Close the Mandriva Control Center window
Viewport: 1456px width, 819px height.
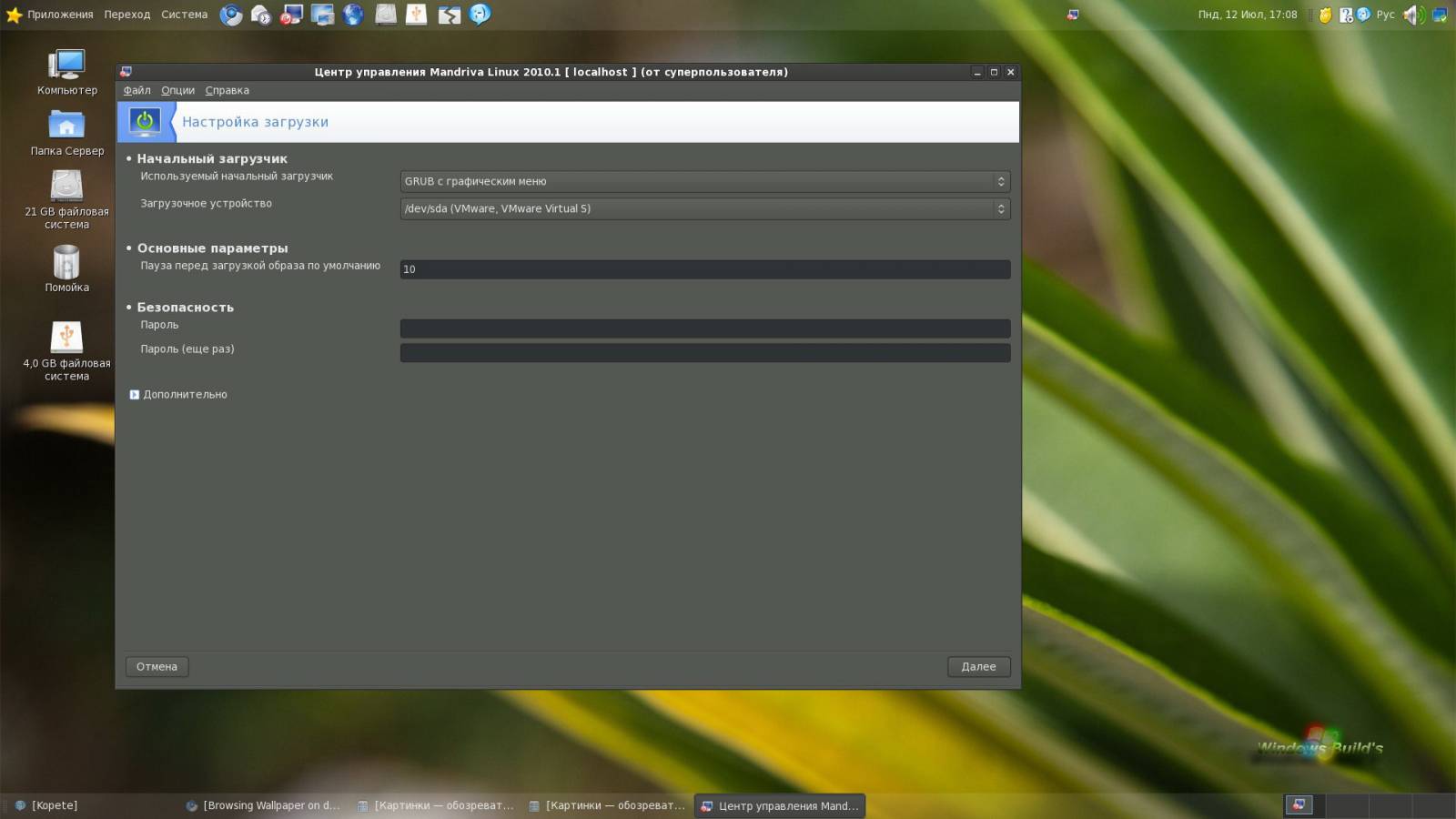tap(1010, 72)
